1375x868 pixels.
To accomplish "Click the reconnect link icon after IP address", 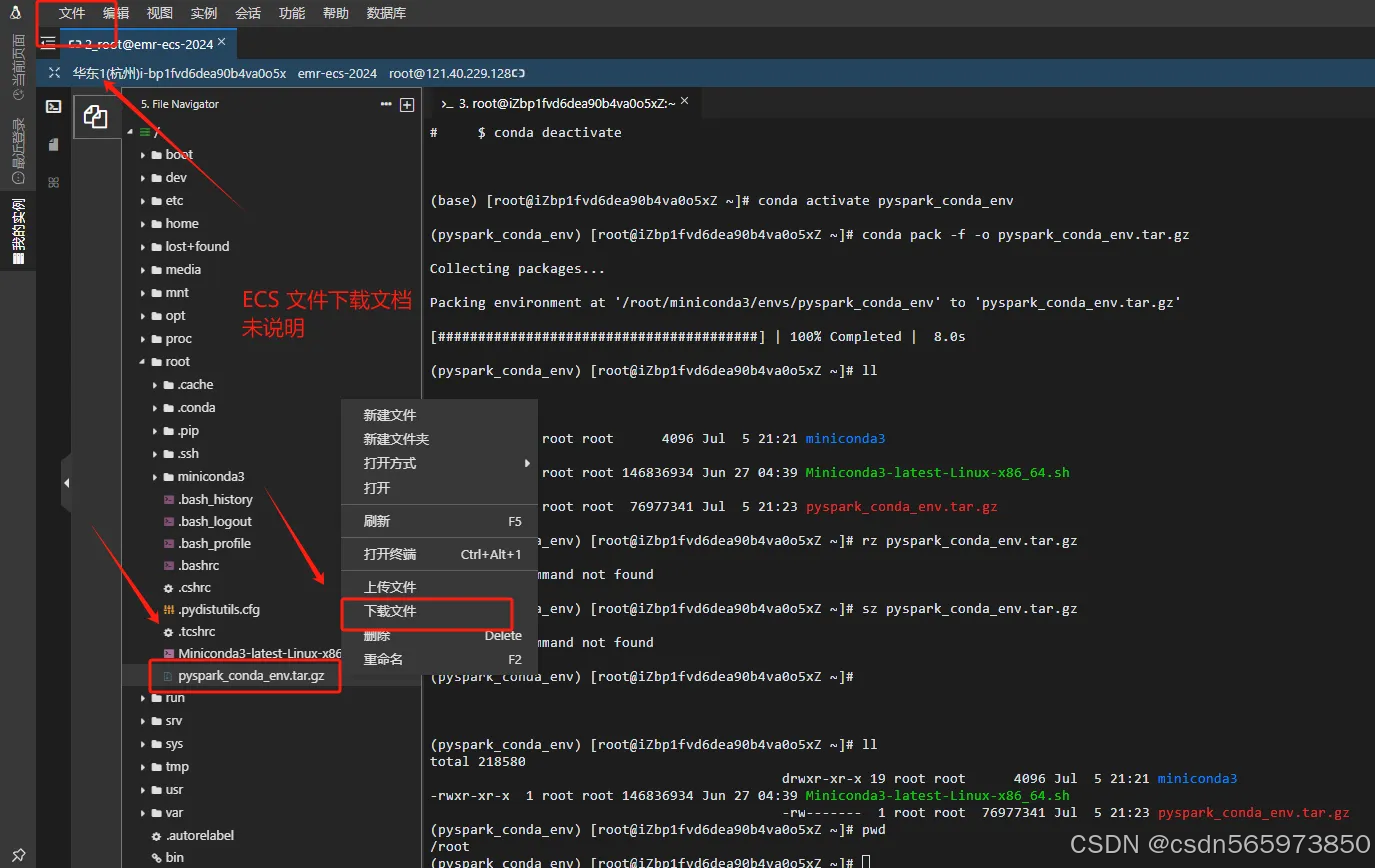I will coord(519,73).
